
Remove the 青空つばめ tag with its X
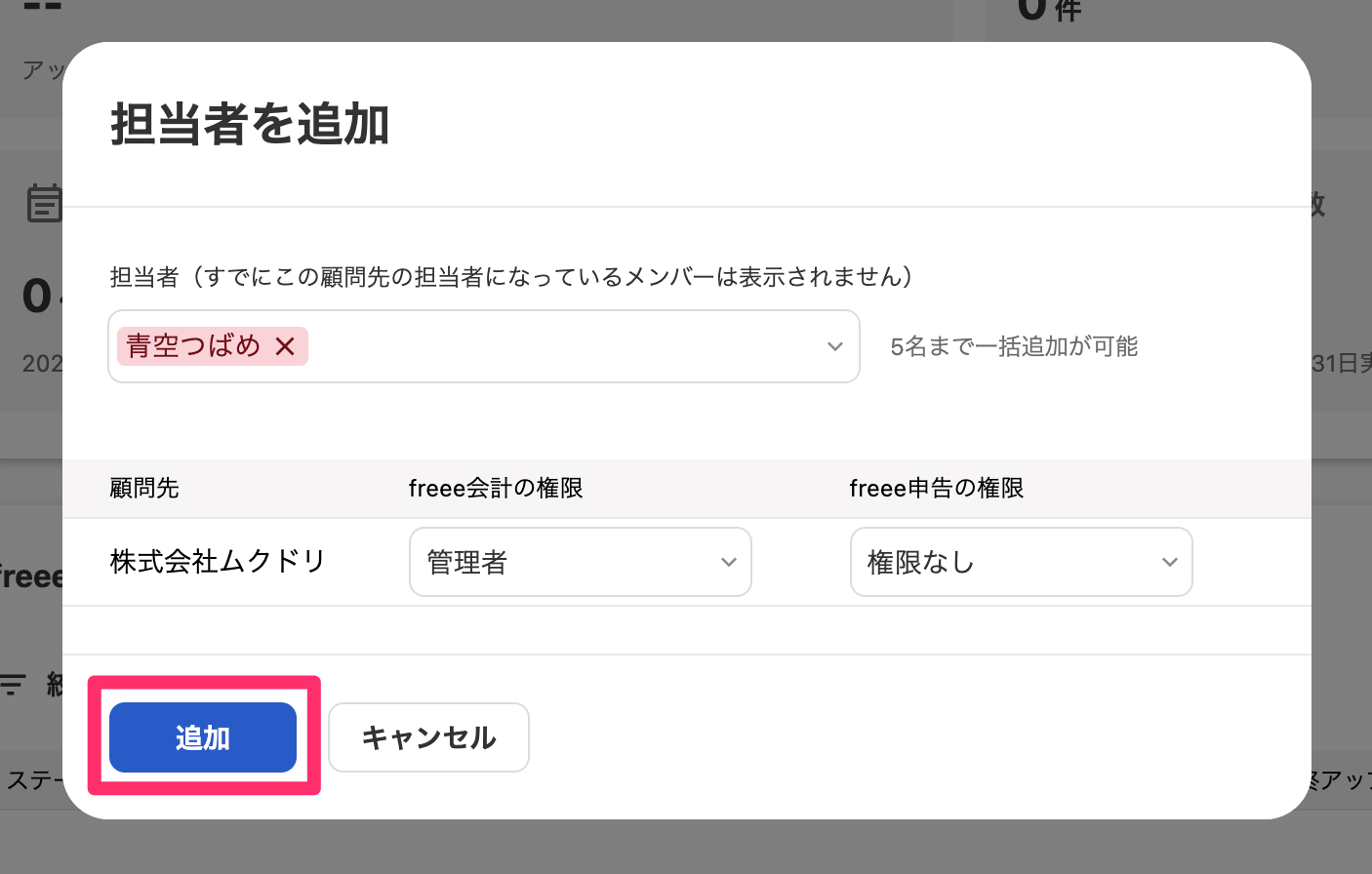pos(285,346)
